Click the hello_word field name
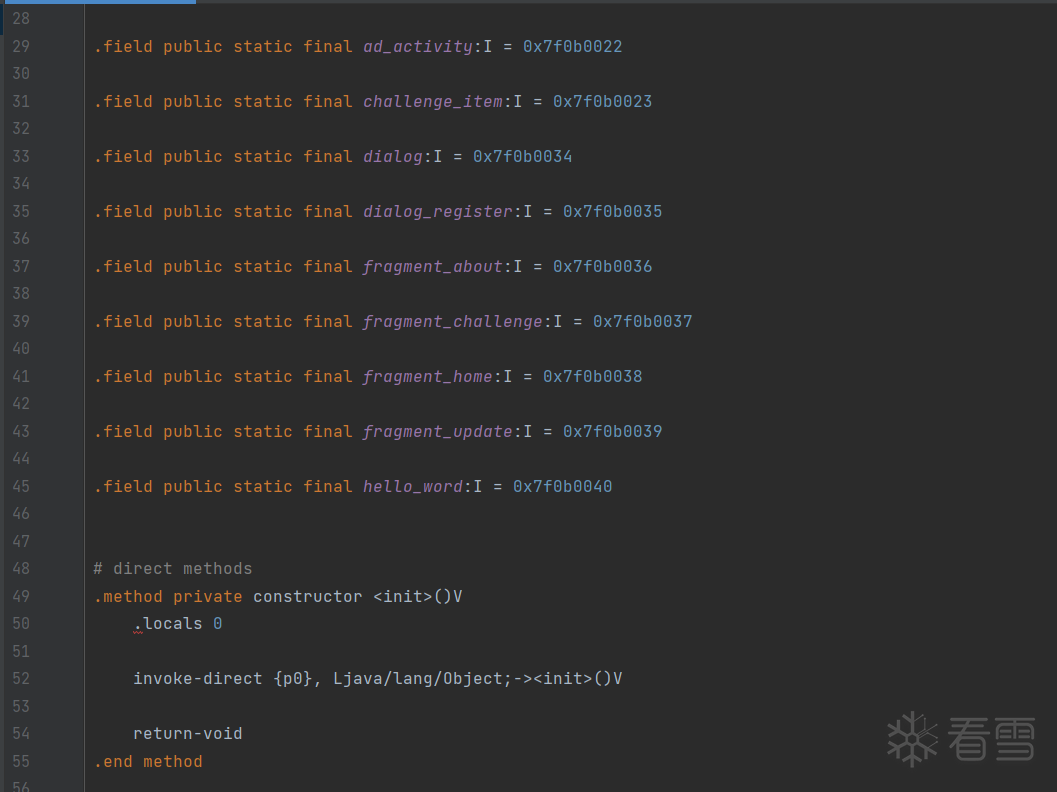 pos(412,487)
